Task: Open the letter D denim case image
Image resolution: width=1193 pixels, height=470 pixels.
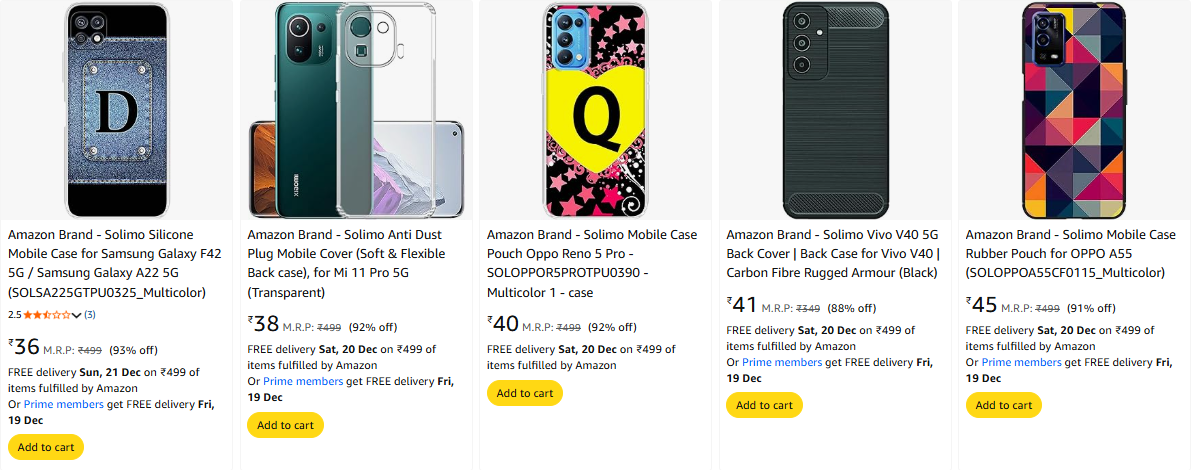Action: tap(115, 108)
